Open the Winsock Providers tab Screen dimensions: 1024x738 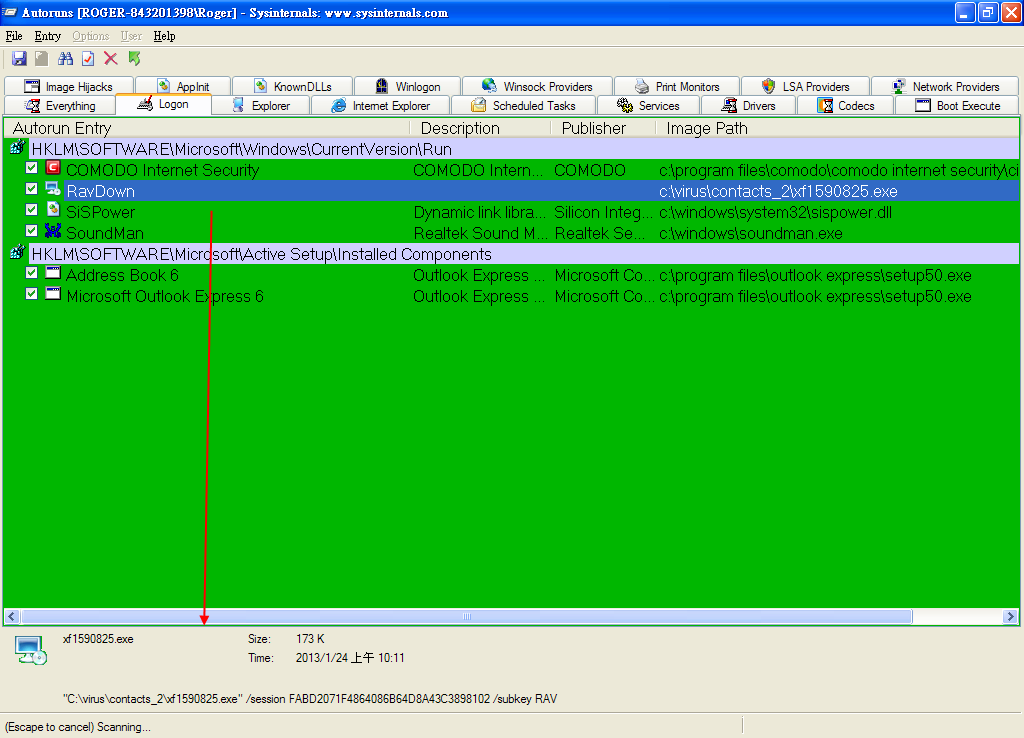537,86
